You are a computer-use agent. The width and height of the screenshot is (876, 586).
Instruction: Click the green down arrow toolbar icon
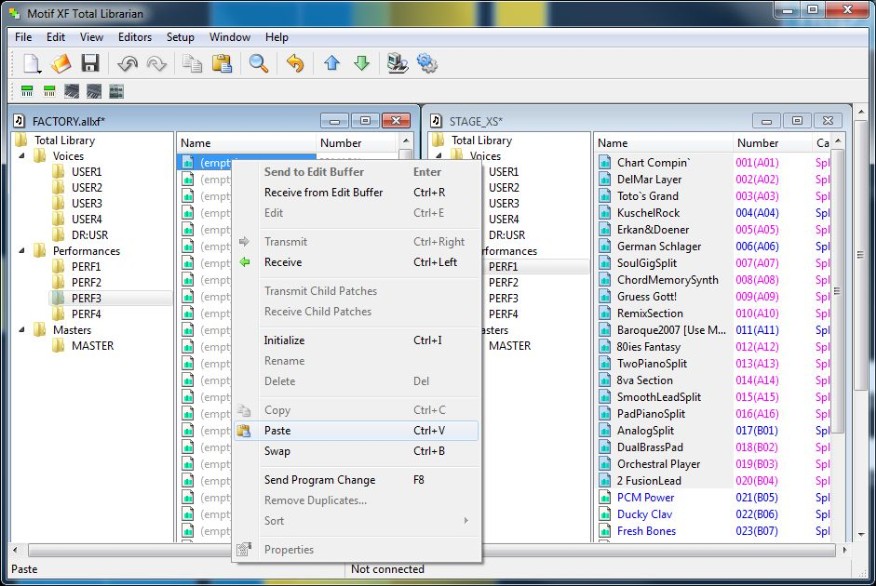362,63
